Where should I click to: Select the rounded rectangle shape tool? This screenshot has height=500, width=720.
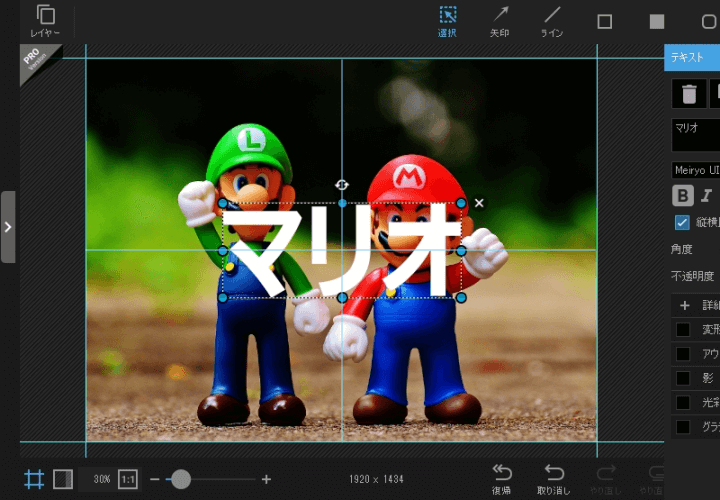709,22
